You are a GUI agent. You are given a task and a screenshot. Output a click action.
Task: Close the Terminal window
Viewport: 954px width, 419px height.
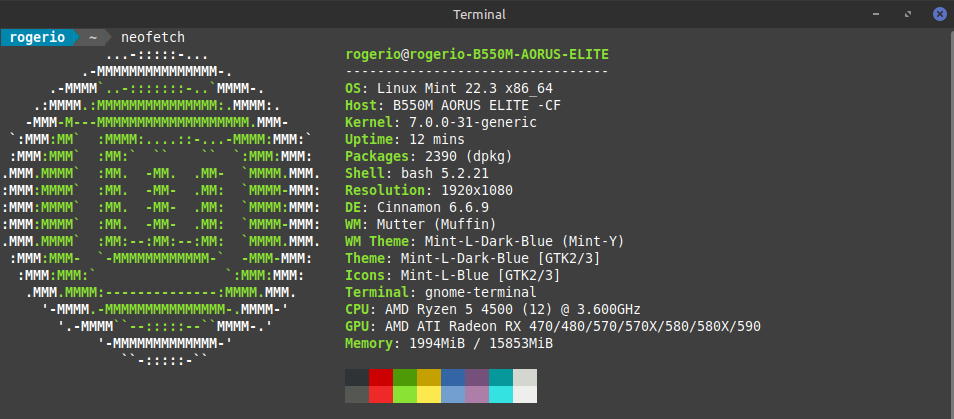pyautogui.click(x=940, y=14)
